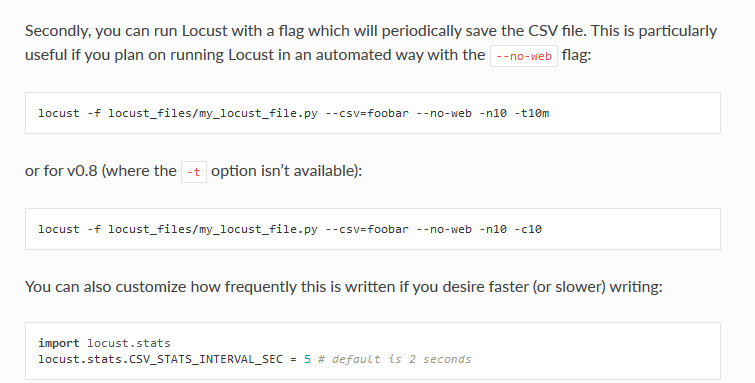755x383 pixels.
Task: Click locust.stats after the import keyword
Action: tap(129, 343)
